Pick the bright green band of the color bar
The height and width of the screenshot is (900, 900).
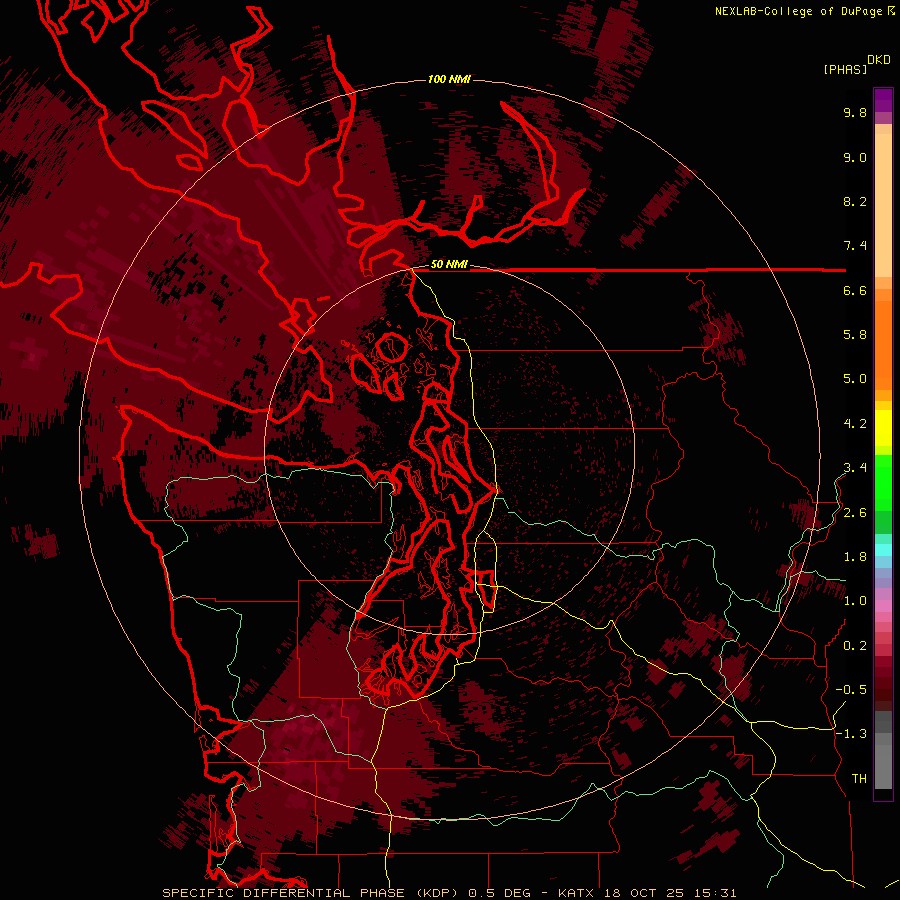coord(883,482)
